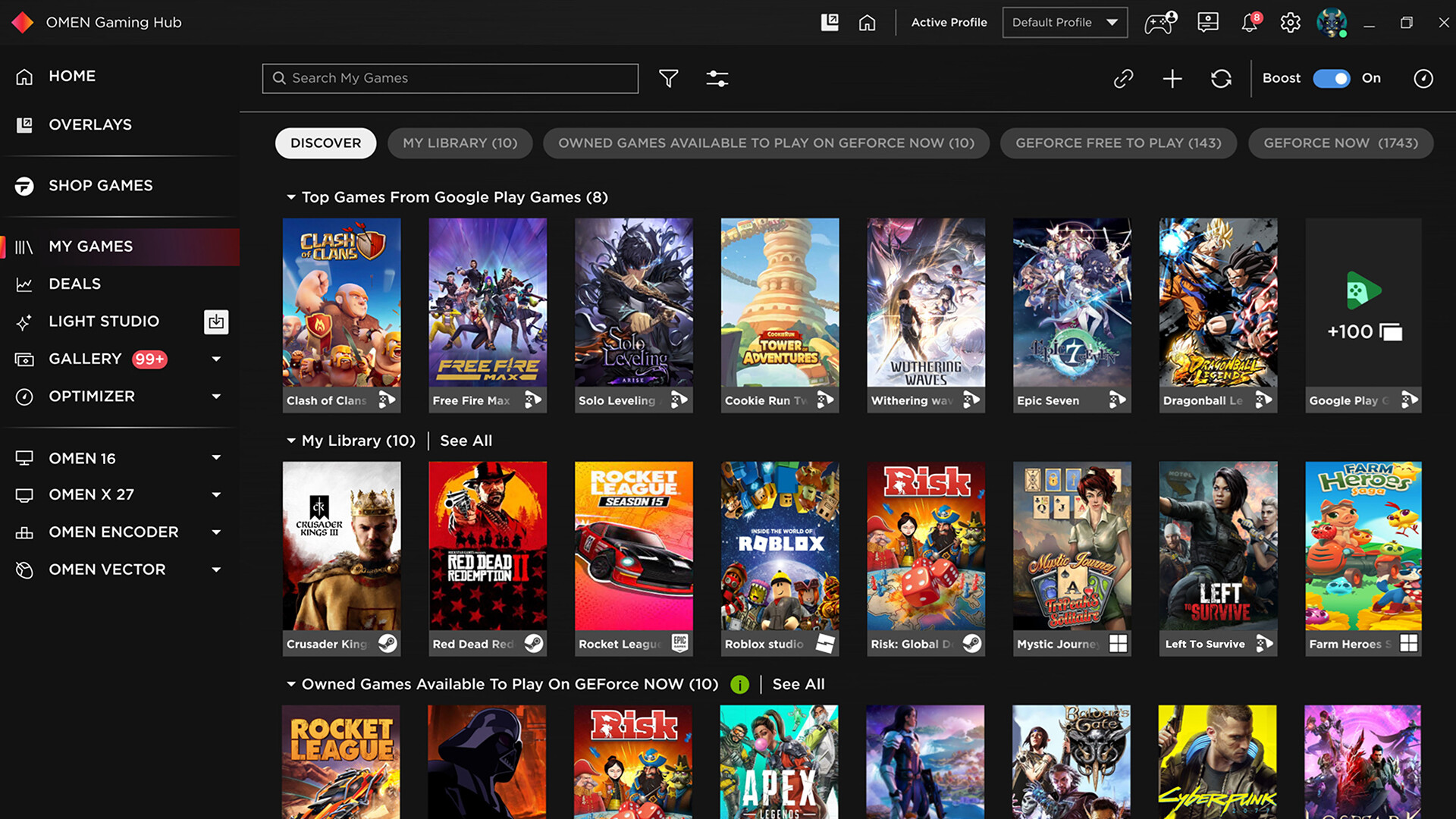Open Owned Games Available on GeForce NOW tab

(766, 143)
